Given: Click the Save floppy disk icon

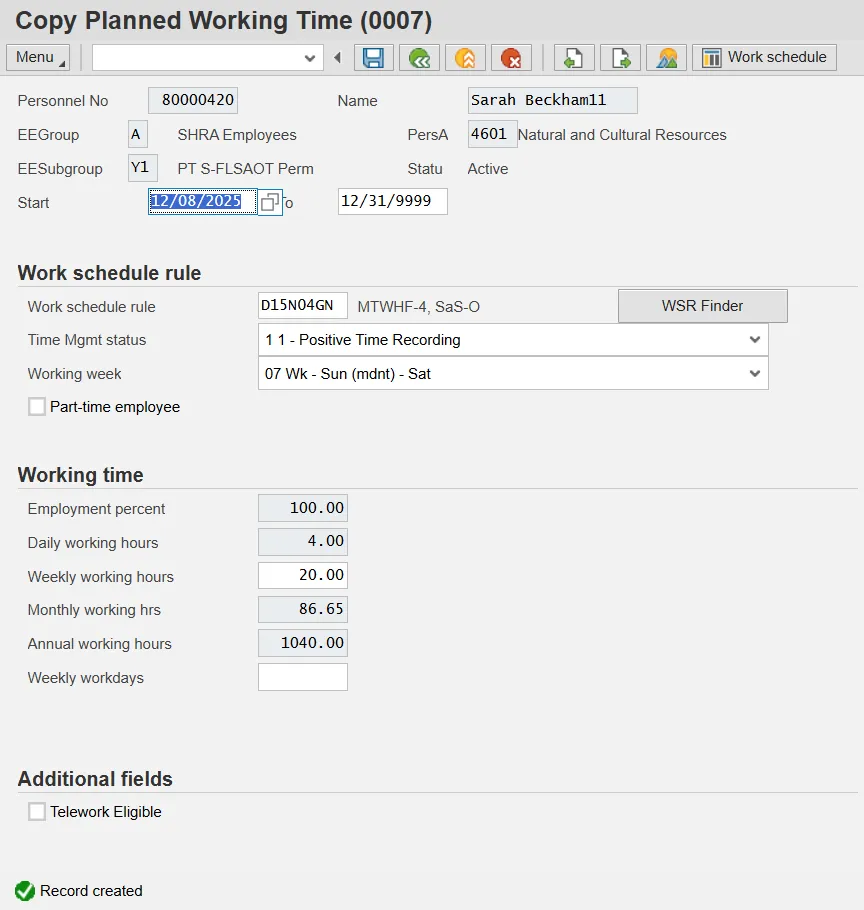Looking at the screenshot, I should coord(374,57).
